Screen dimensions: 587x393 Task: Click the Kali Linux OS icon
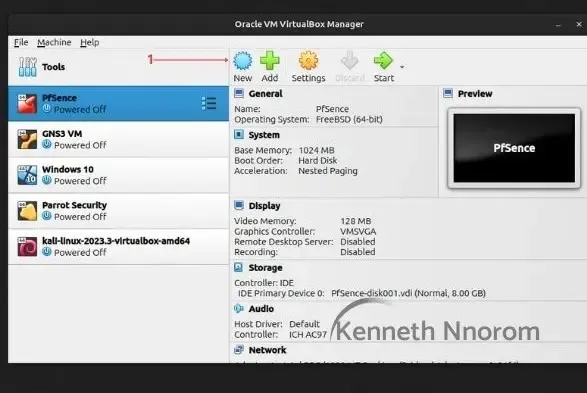(x=27, y=247)
